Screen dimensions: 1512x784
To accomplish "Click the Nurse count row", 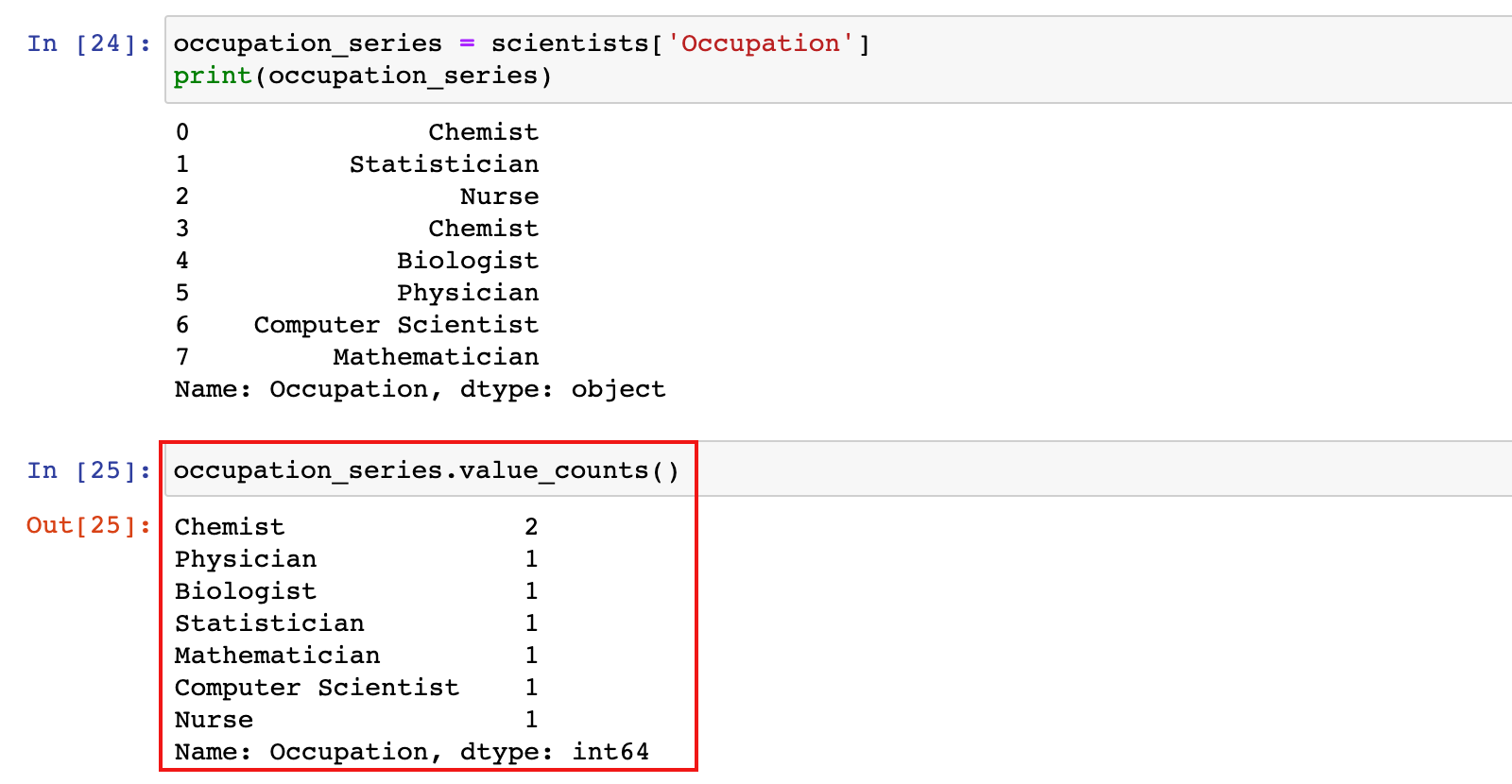I will pyautogui.click(x=356, y=720).
